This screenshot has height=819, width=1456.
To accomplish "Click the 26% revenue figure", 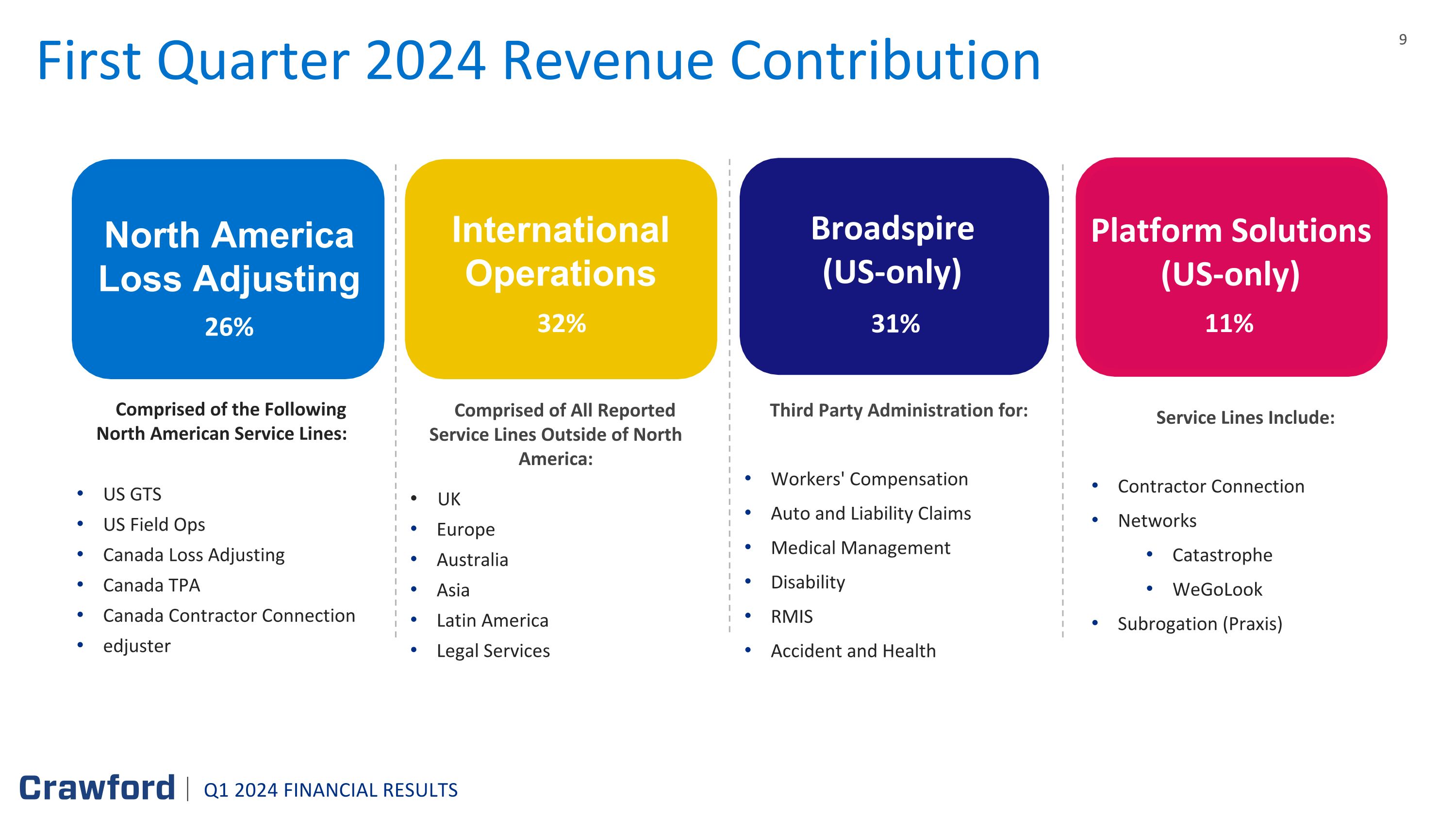I will tap(229, 327).
